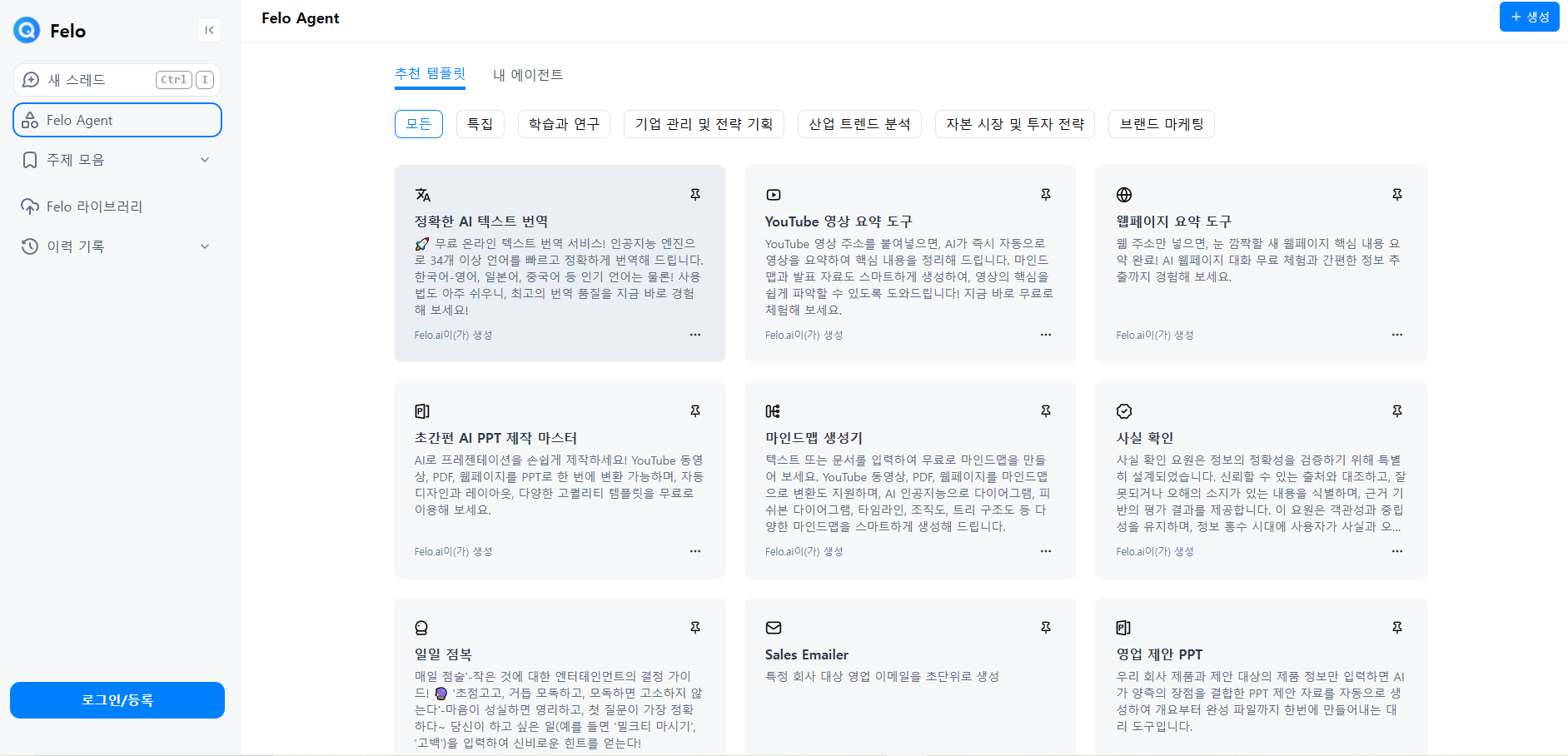Collapse the sidebar with the arrow button
1568x756 pixels.
[209, 30]
